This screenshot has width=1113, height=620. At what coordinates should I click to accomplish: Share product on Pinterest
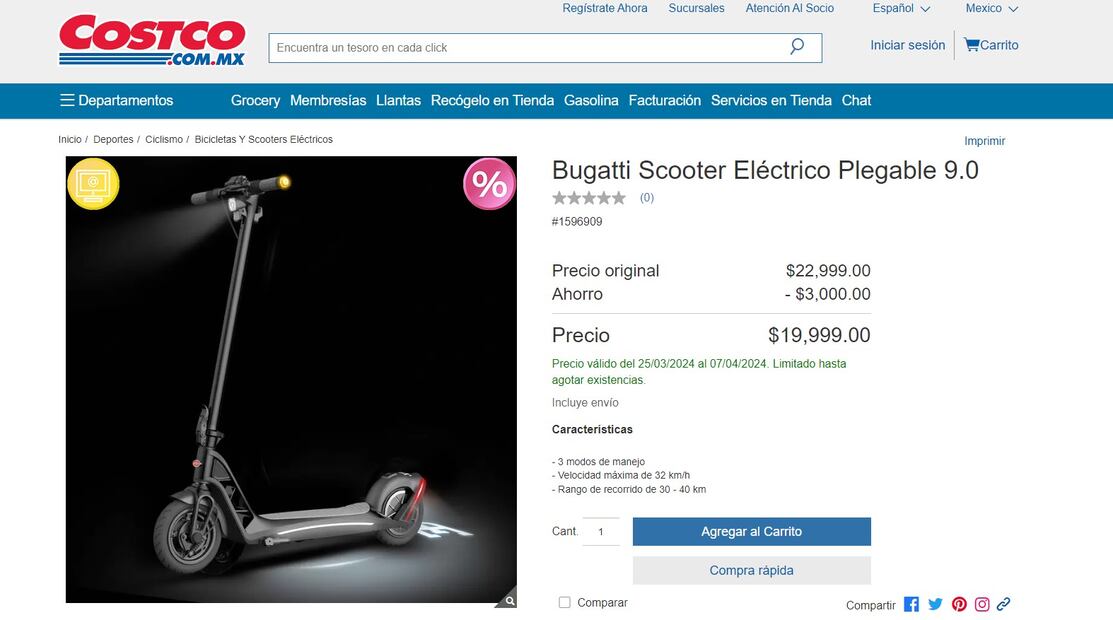click(x=959, y=604)
